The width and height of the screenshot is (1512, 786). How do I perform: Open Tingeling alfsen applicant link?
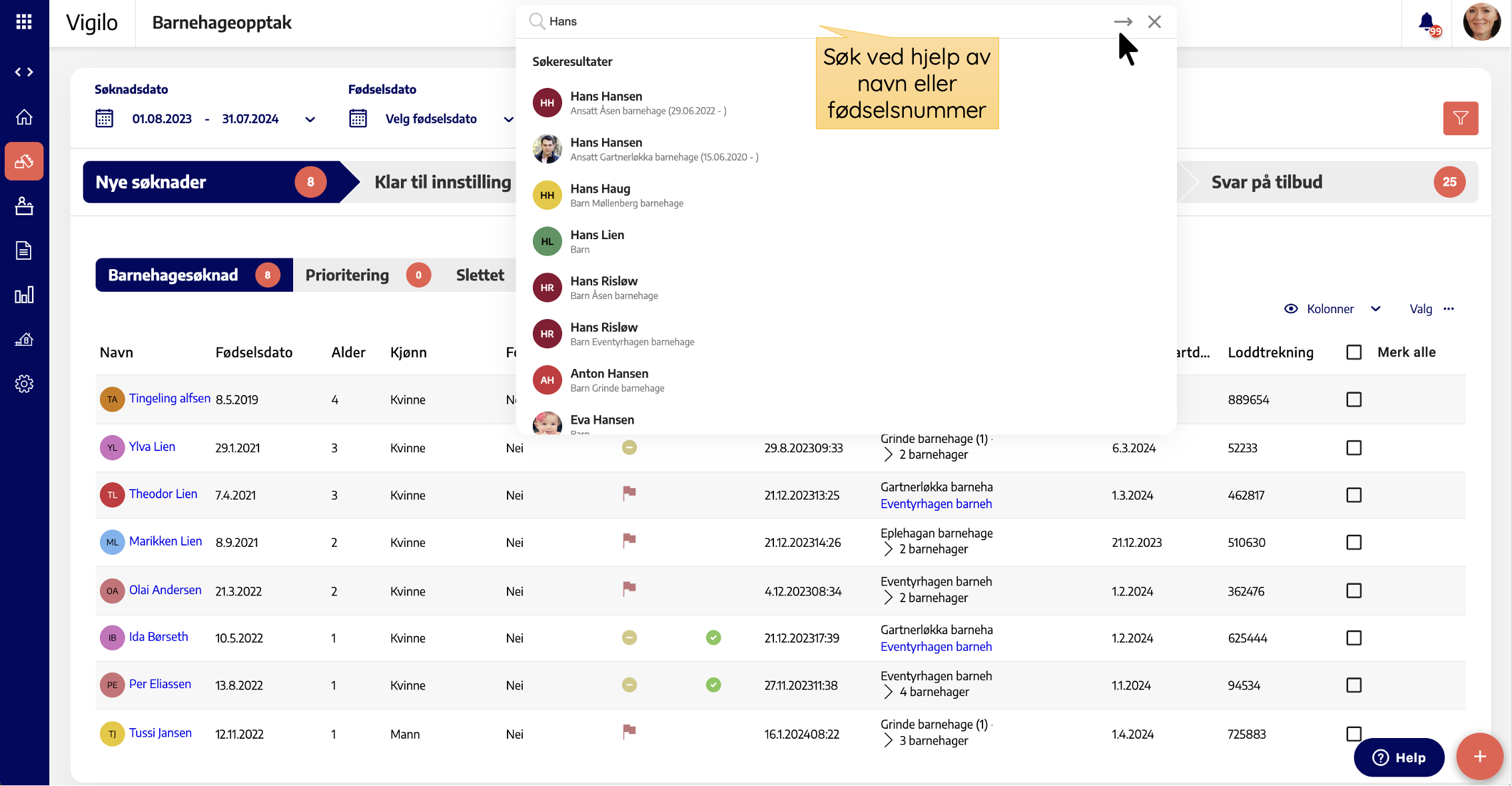coord(169,398)
